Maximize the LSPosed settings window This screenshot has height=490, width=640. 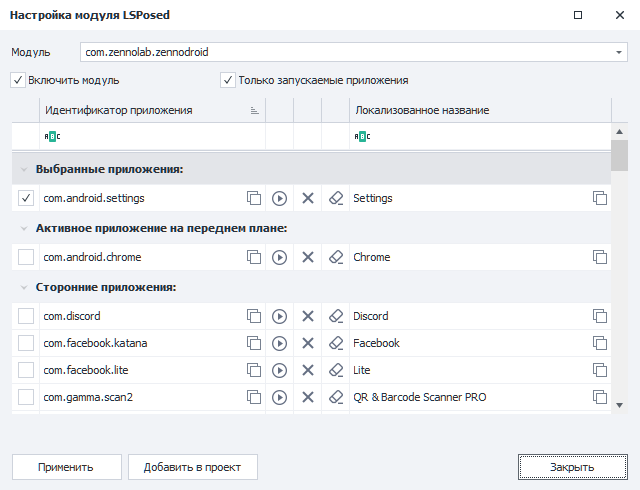tap(578, 15)
